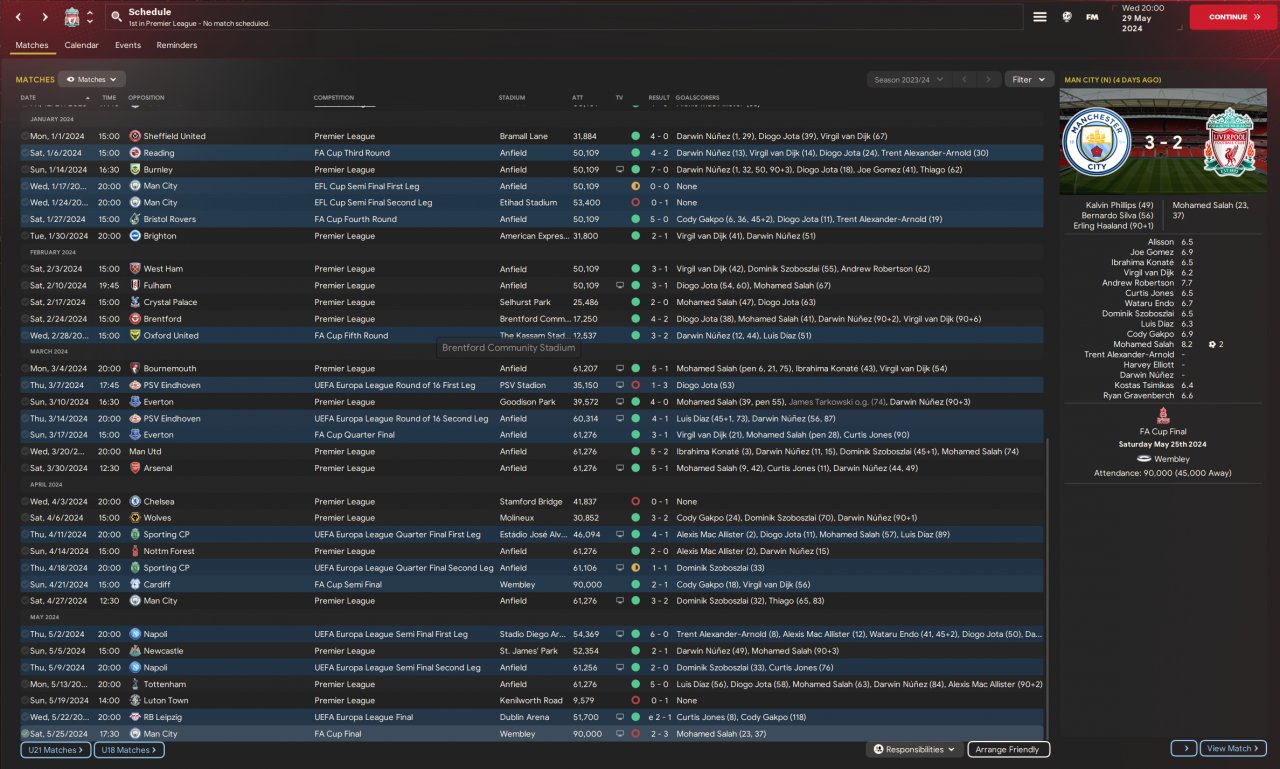Click the FA Cup trophy icon
1280x769 pixels.
click(x=1165, y=415)
